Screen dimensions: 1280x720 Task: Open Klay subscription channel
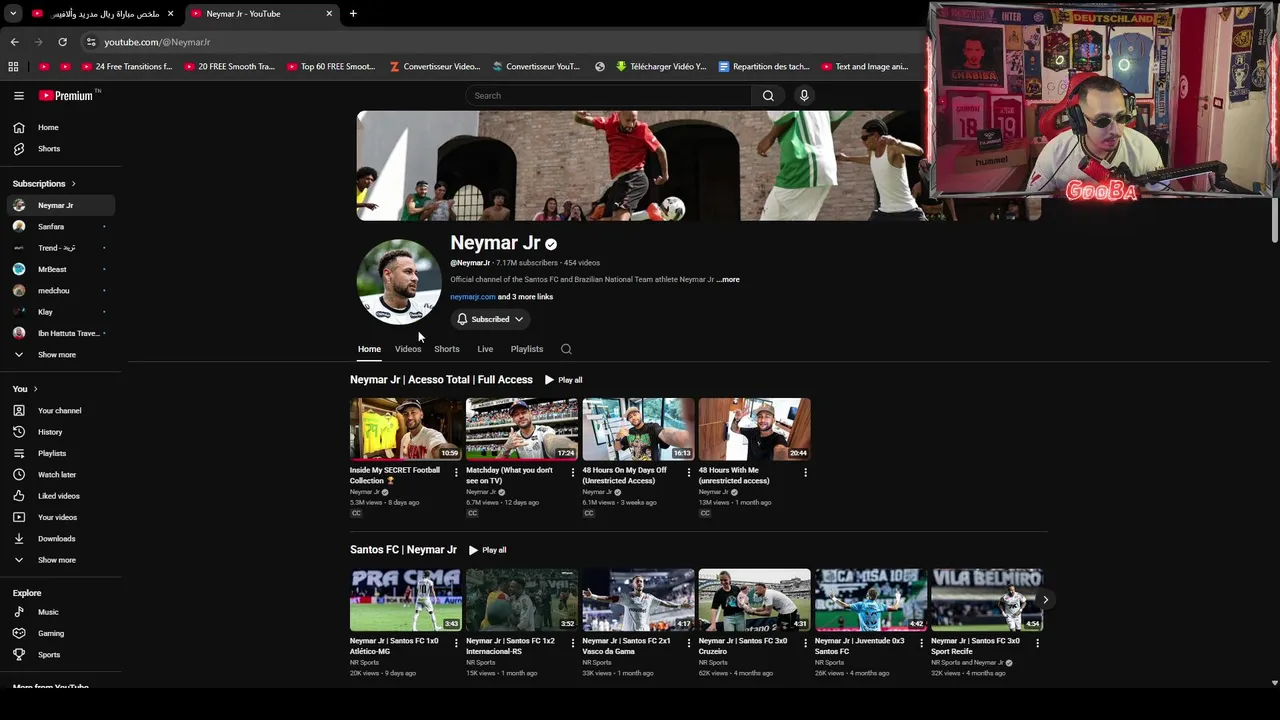coord(60,312)
